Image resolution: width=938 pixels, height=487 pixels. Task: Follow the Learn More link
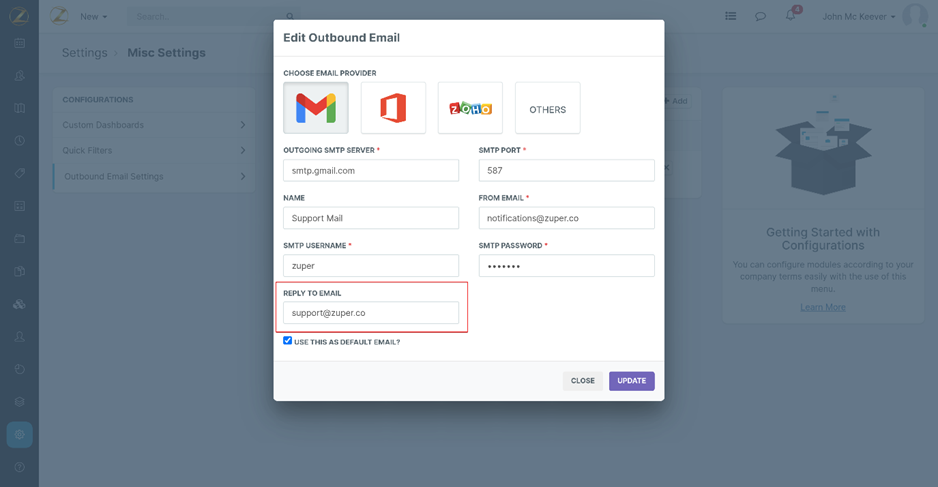pos(822,307)
